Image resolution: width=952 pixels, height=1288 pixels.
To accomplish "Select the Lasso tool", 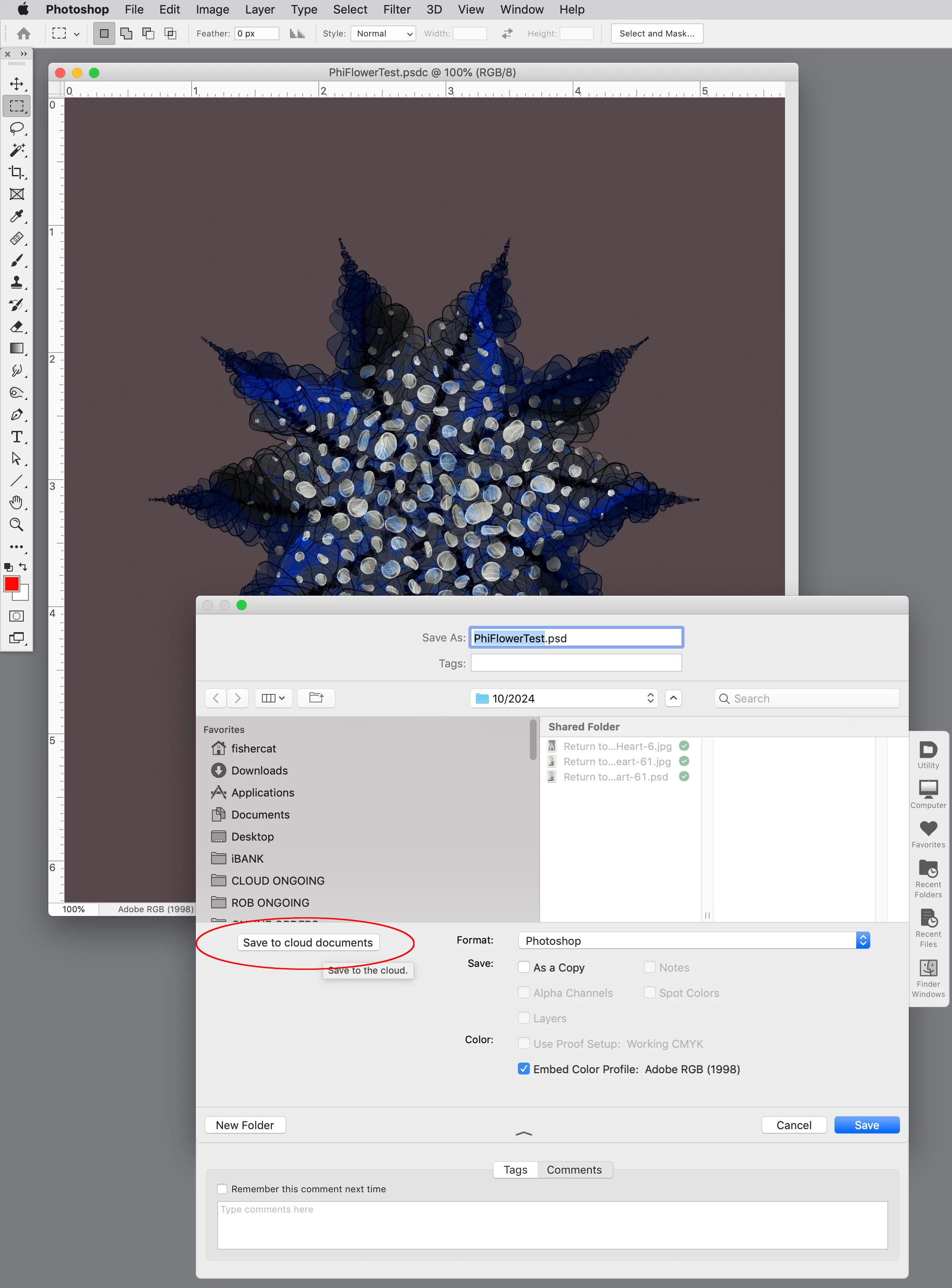I will (x=16, y=128).
